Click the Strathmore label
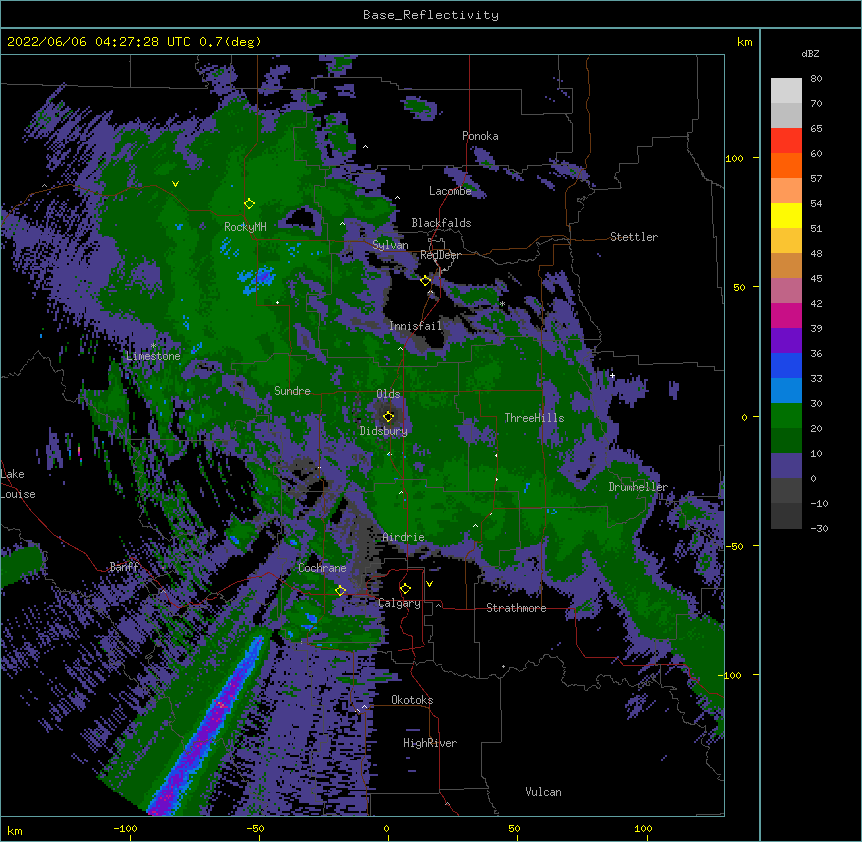The width and height of the screenshot is (862, 842). 516,608
